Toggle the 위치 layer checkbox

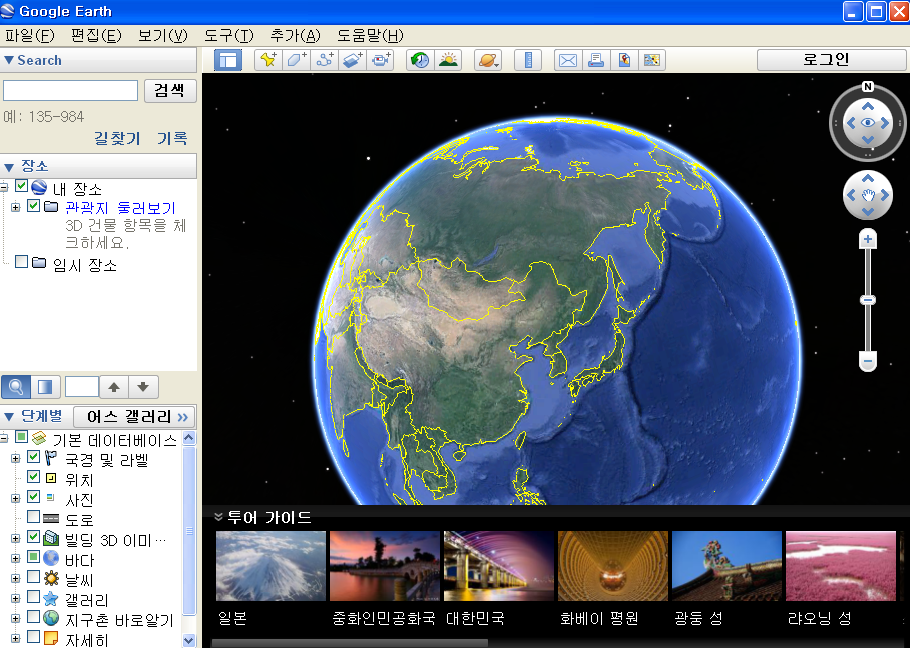click(x=34, y=477)
